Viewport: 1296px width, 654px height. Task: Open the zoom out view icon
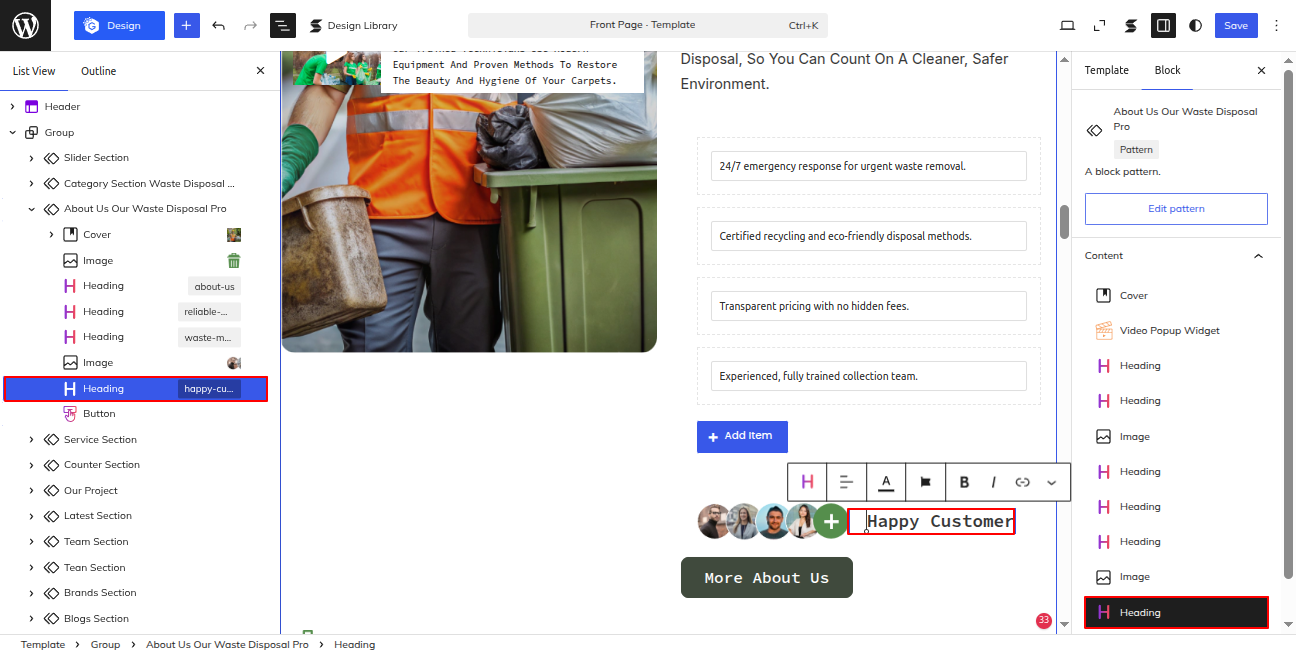pyautogui.click(x=1099, y=25)
